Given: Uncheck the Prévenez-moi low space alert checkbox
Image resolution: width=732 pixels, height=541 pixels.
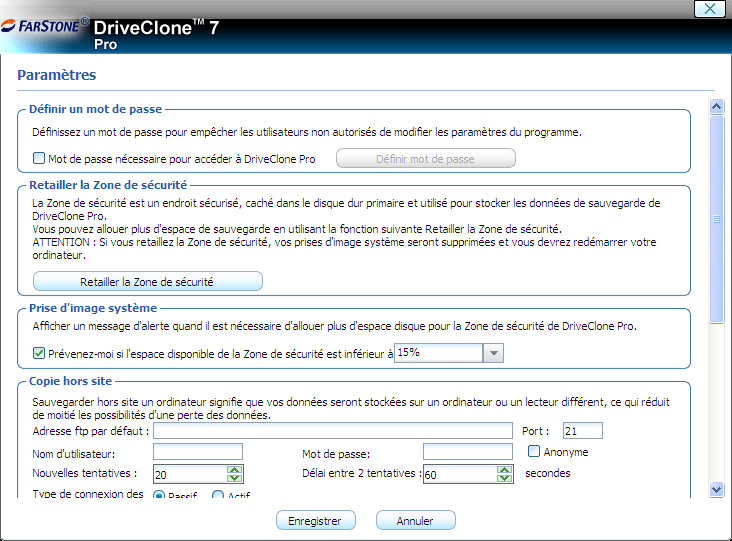Looking at the screenshot, I should [x=39, y=353].
